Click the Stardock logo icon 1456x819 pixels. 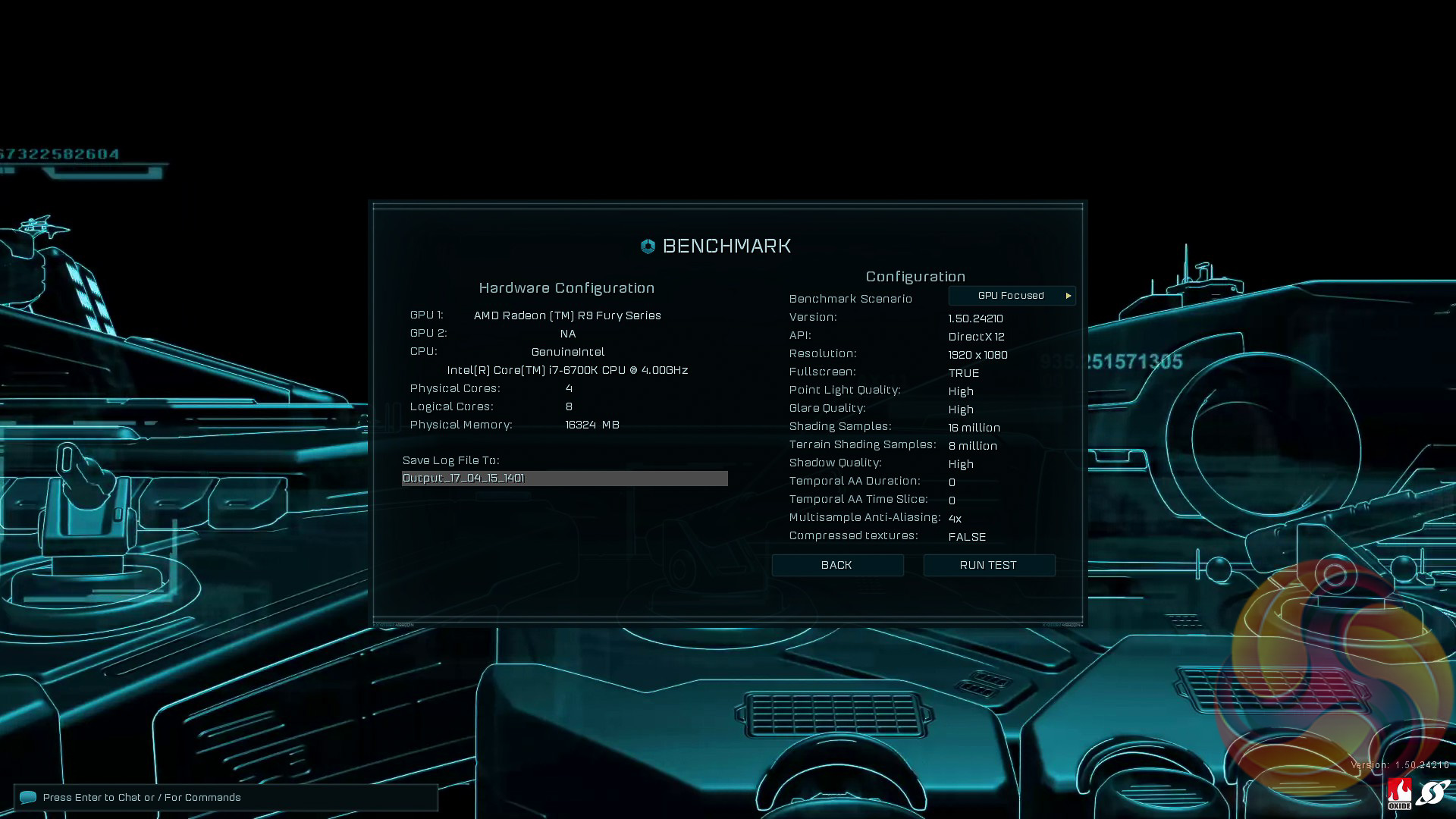1432,793
